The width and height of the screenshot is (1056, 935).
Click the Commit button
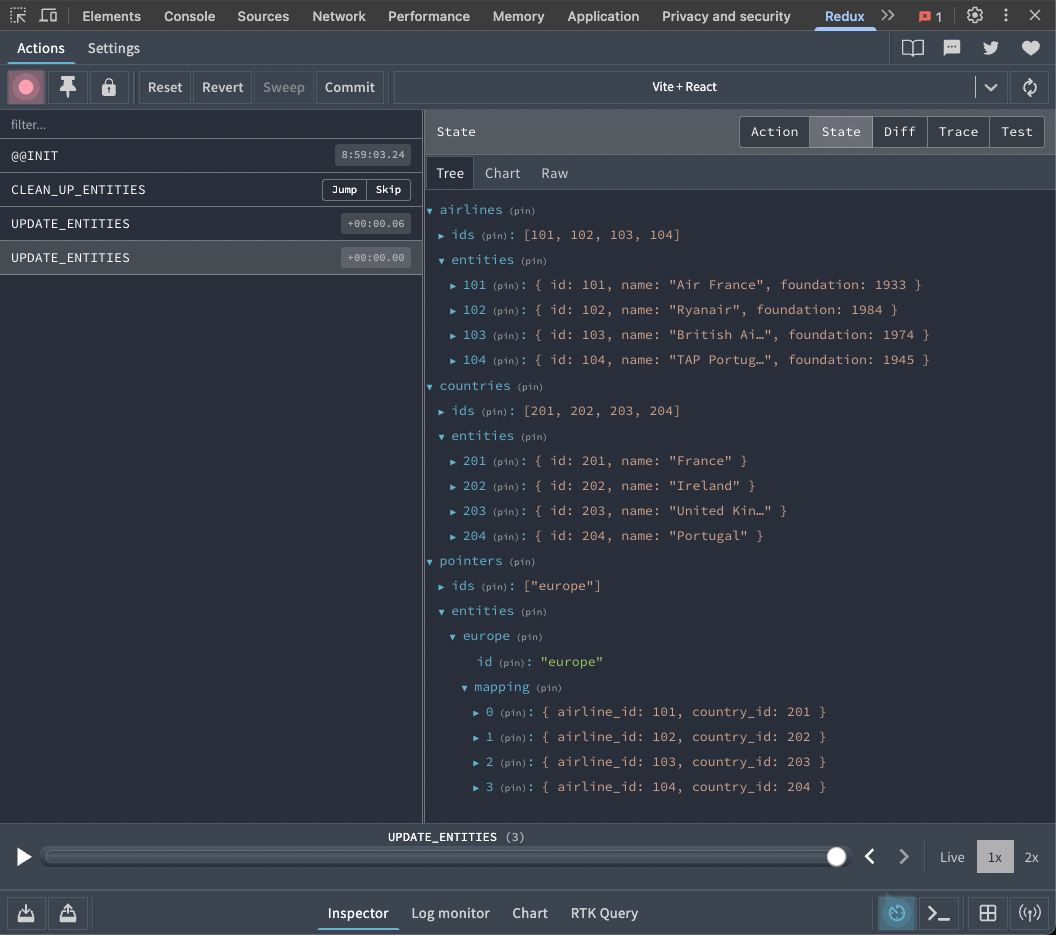click(x=350, y=87)
